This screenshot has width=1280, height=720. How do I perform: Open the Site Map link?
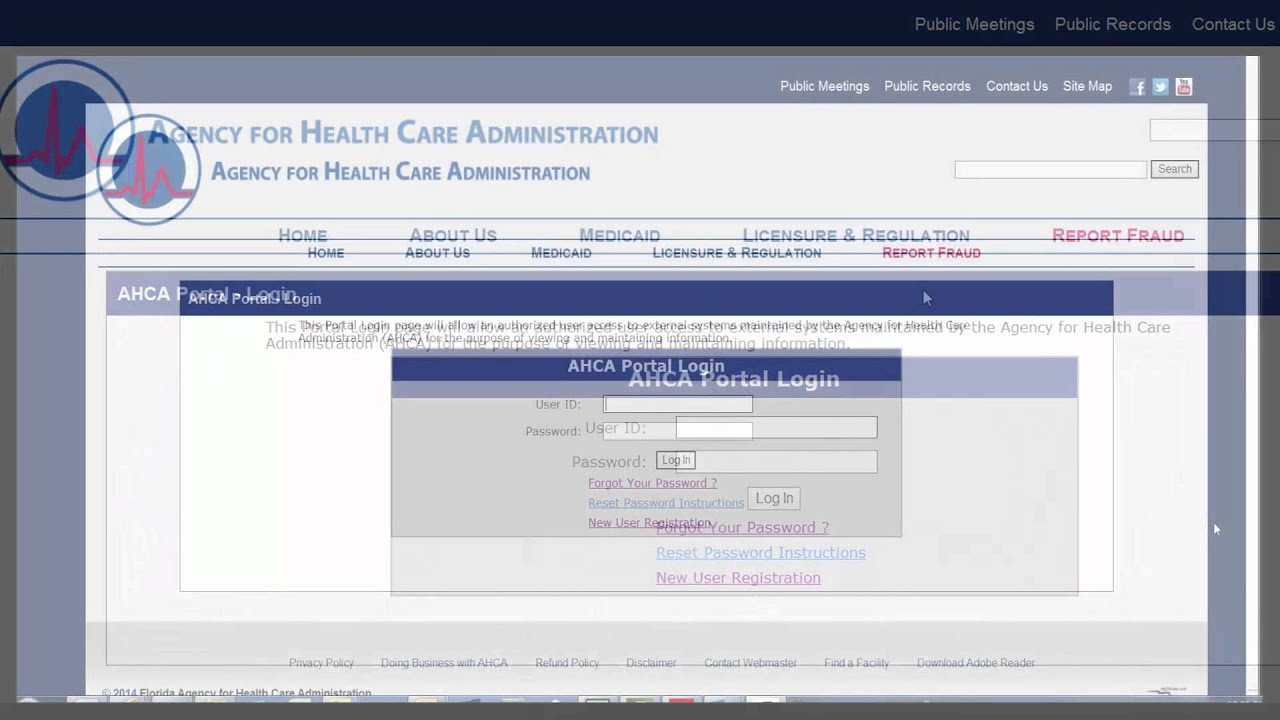pyautogui.click(x=1087, y=86)
